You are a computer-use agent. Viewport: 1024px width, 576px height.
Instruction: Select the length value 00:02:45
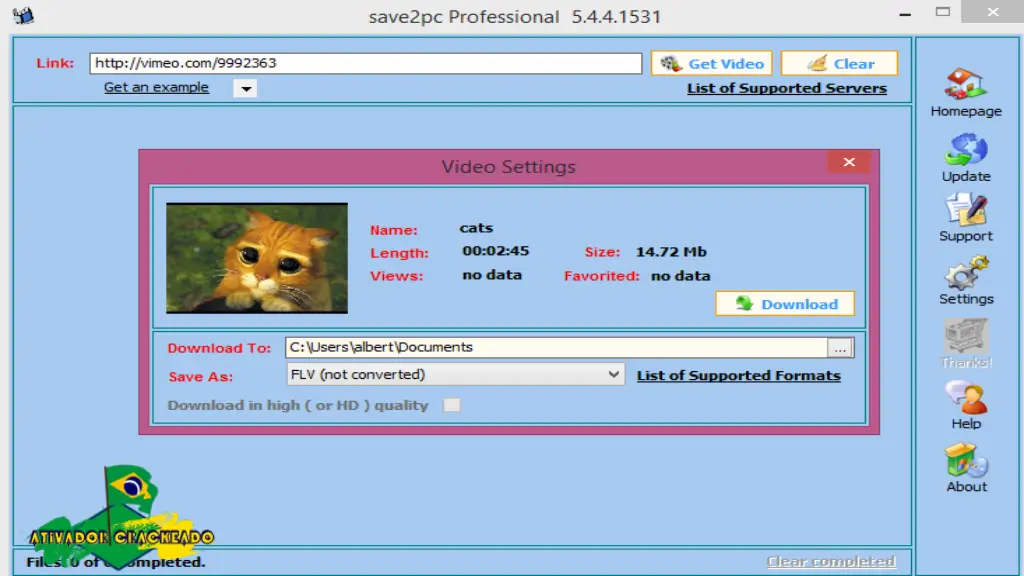(496, 251)
